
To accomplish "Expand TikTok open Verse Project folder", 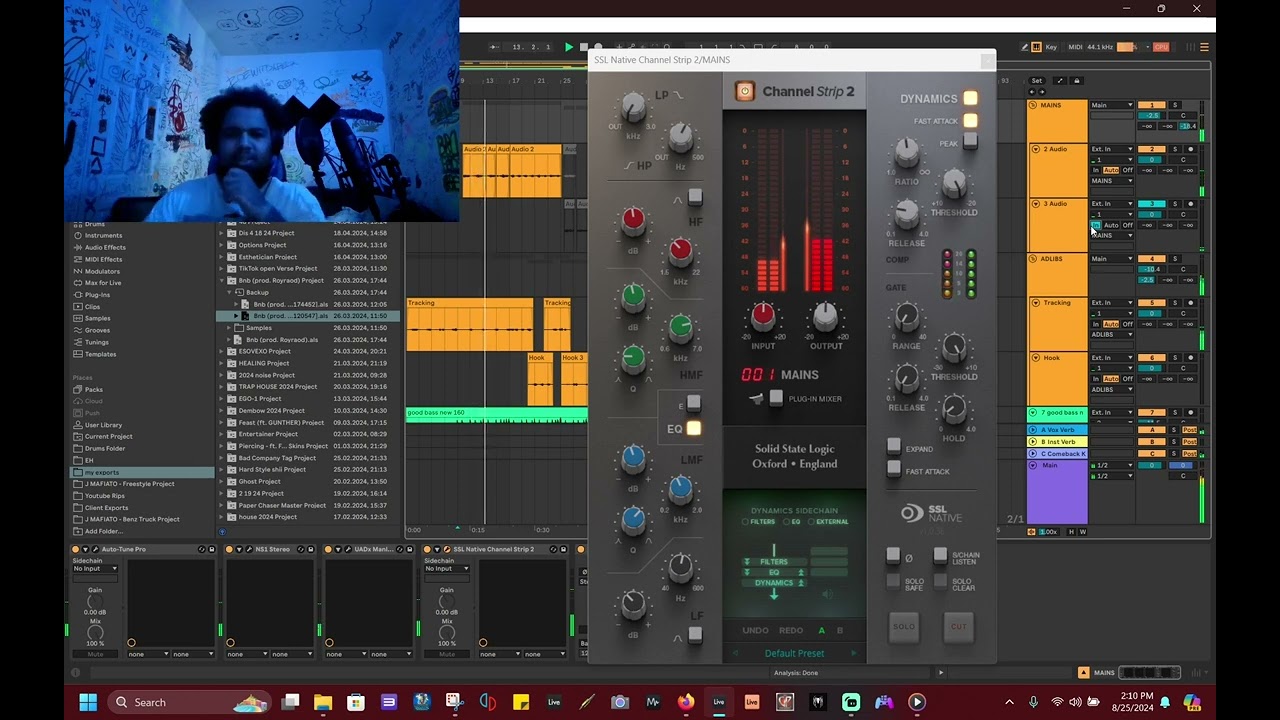I will (223, 268).
